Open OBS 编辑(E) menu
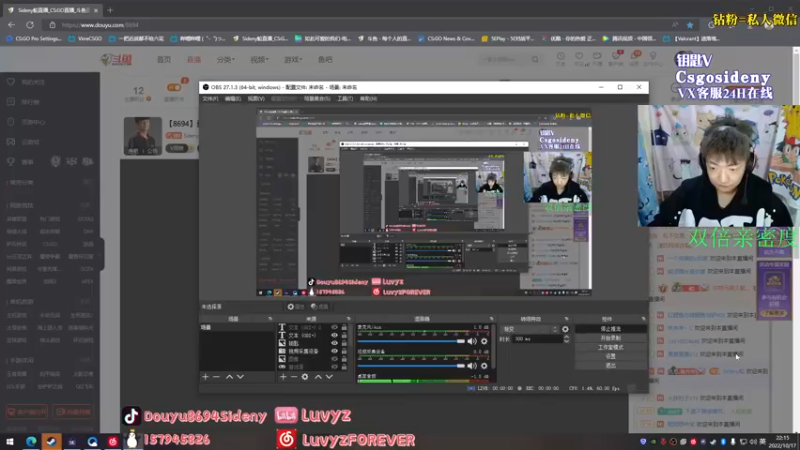This screenshot has width=800, height=450. point(233,98)
